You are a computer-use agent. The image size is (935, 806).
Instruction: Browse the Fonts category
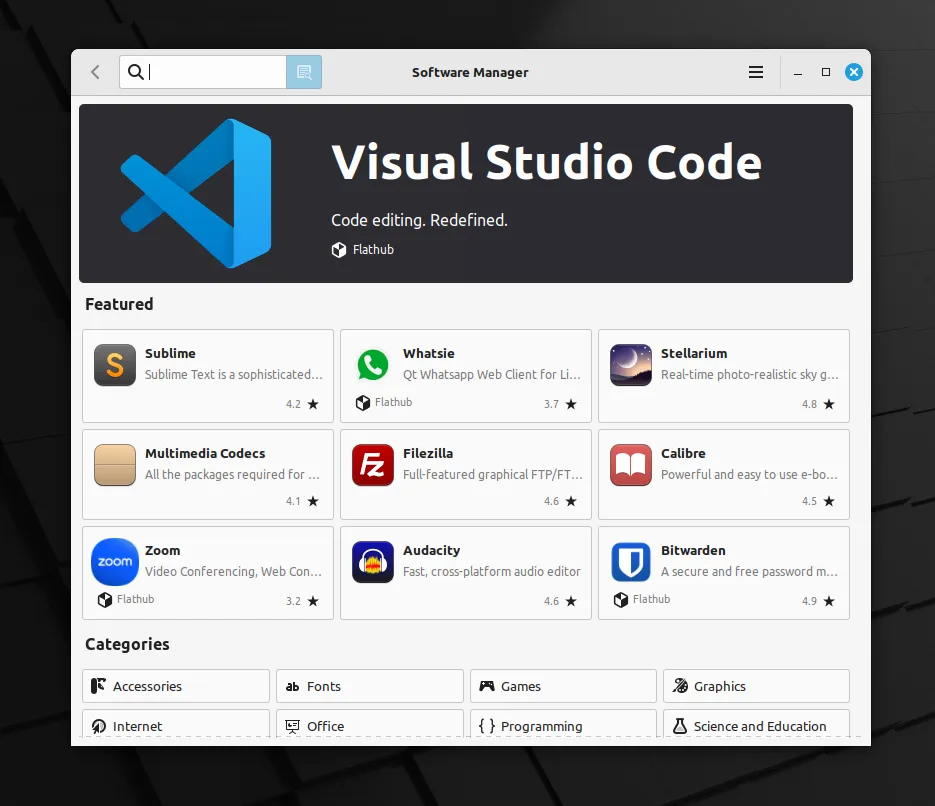[x=369, y=686]
